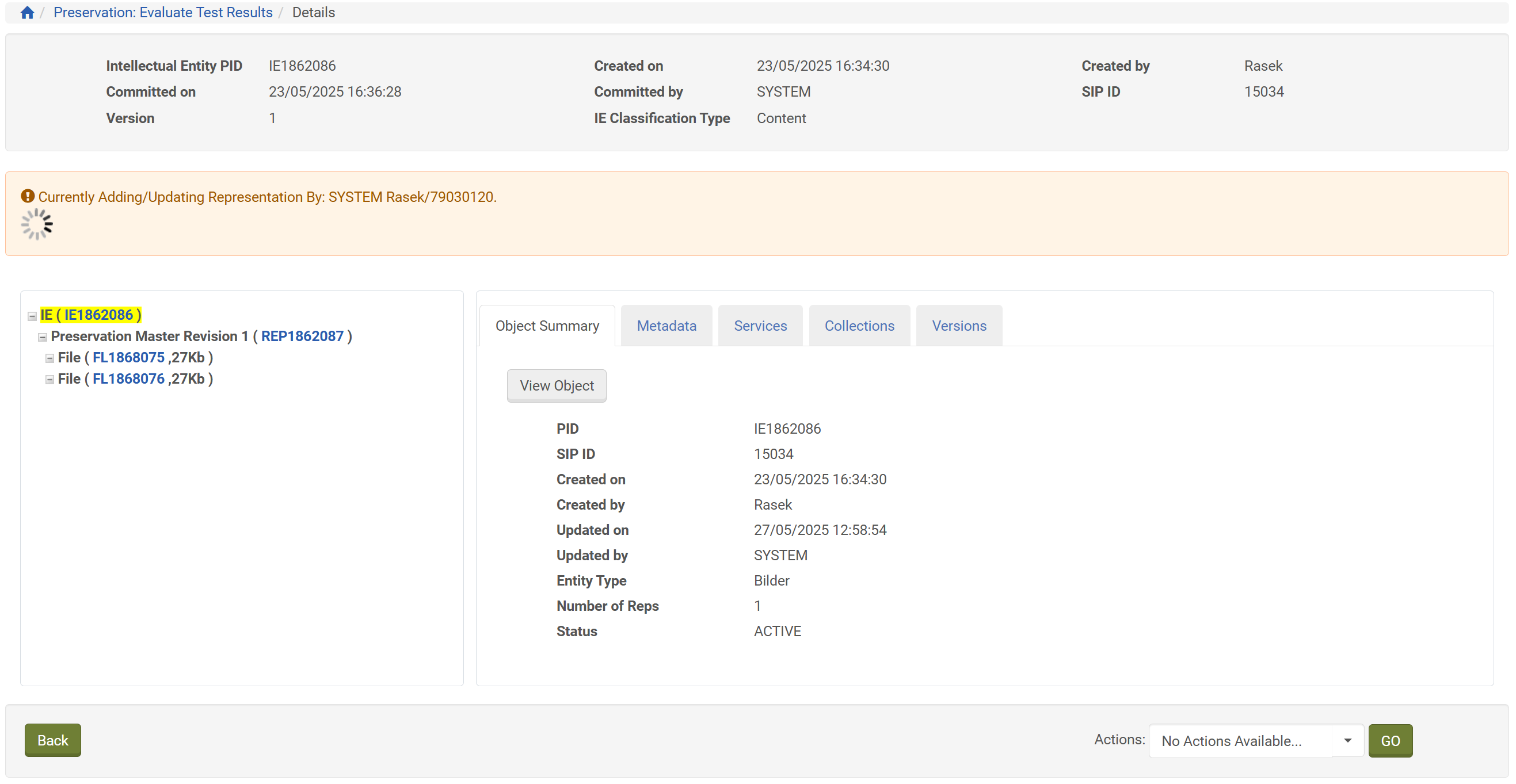The height and width of the screenshot is (784, 1516).
Task: Open the REP1862087 representation link
Action: pyautogui.click(x=302, y=336)
